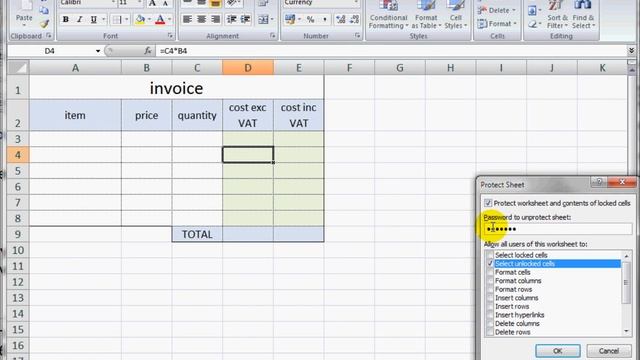This screenshot has height=360, width=640.
Task: Apply the Fill Color bucket
Action: coord(140,19)
